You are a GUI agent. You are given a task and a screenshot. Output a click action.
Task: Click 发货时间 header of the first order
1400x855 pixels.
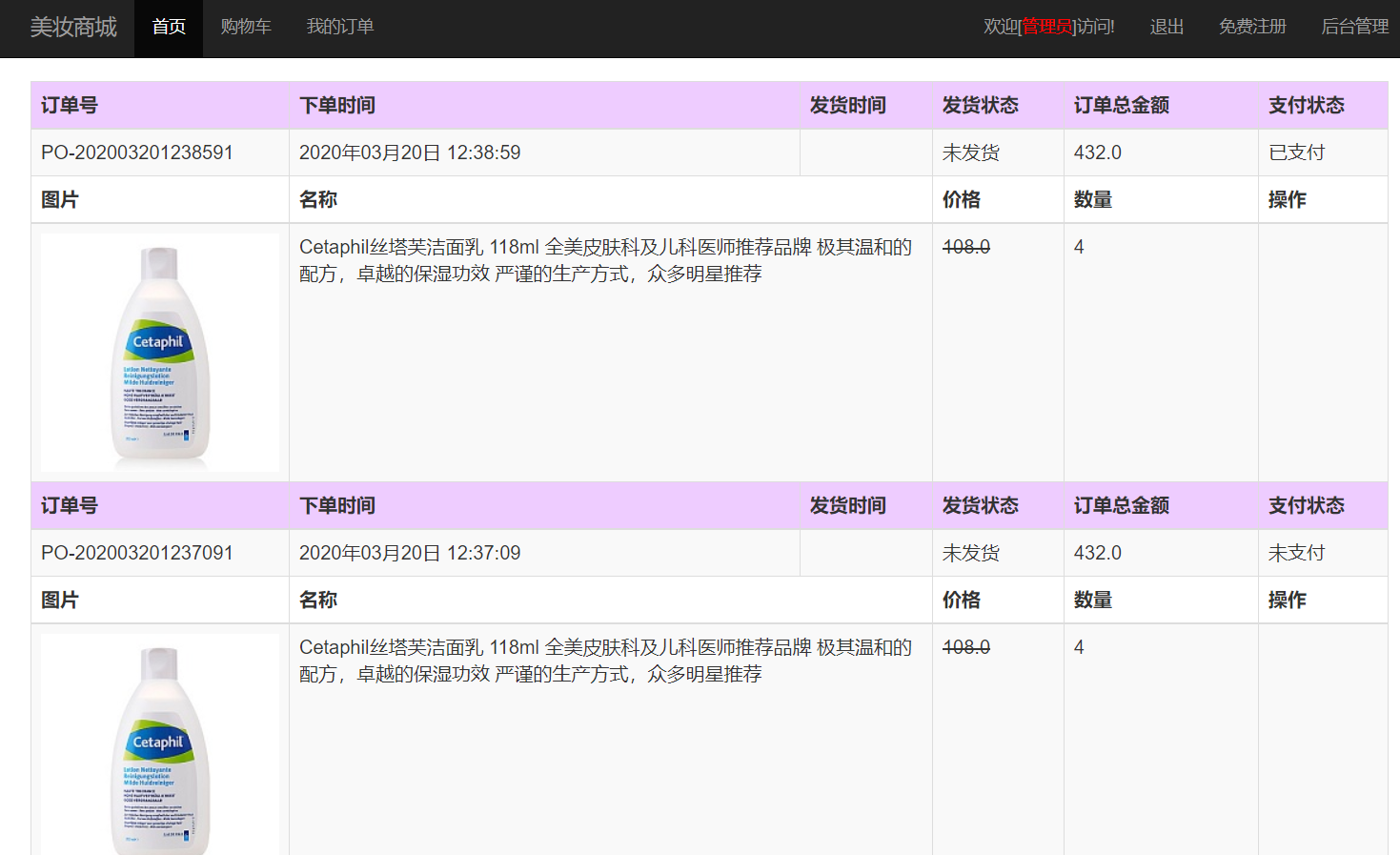(x=848, y=105)
